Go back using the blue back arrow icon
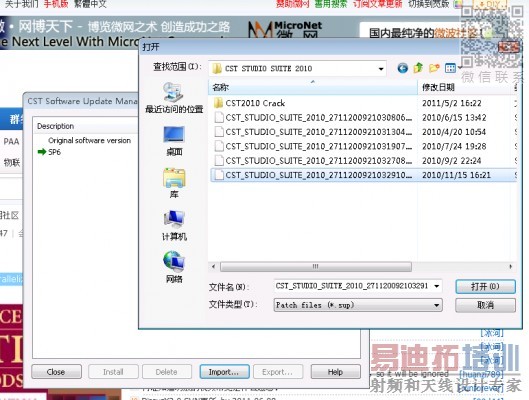This screenshot has width=529, height=400. tap(402, 68)
